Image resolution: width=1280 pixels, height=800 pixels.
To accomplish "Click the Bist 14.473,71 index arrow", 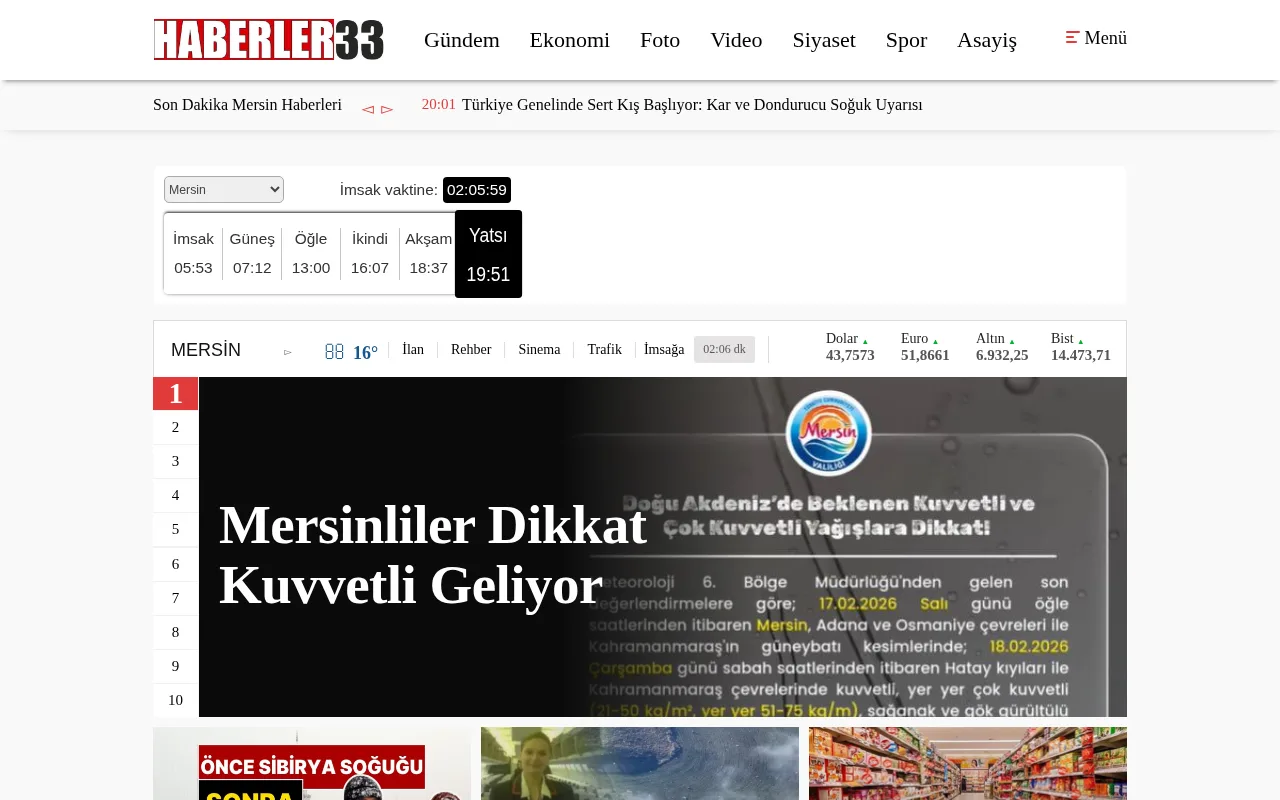I will (1080, 340).
